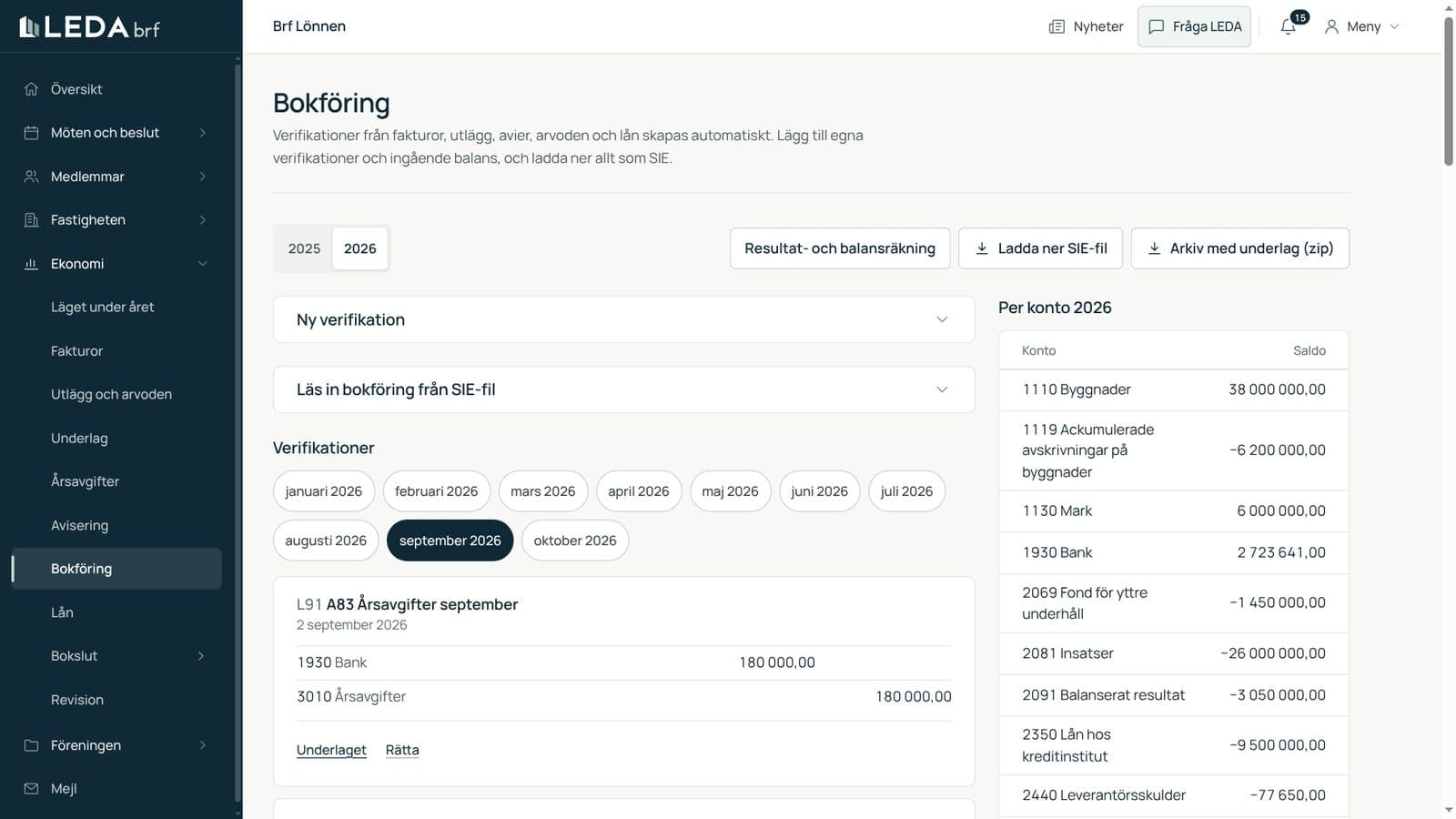Click Fråga LEDA button
This screenshot has width=1456, height=819.
pos(1194,26)
